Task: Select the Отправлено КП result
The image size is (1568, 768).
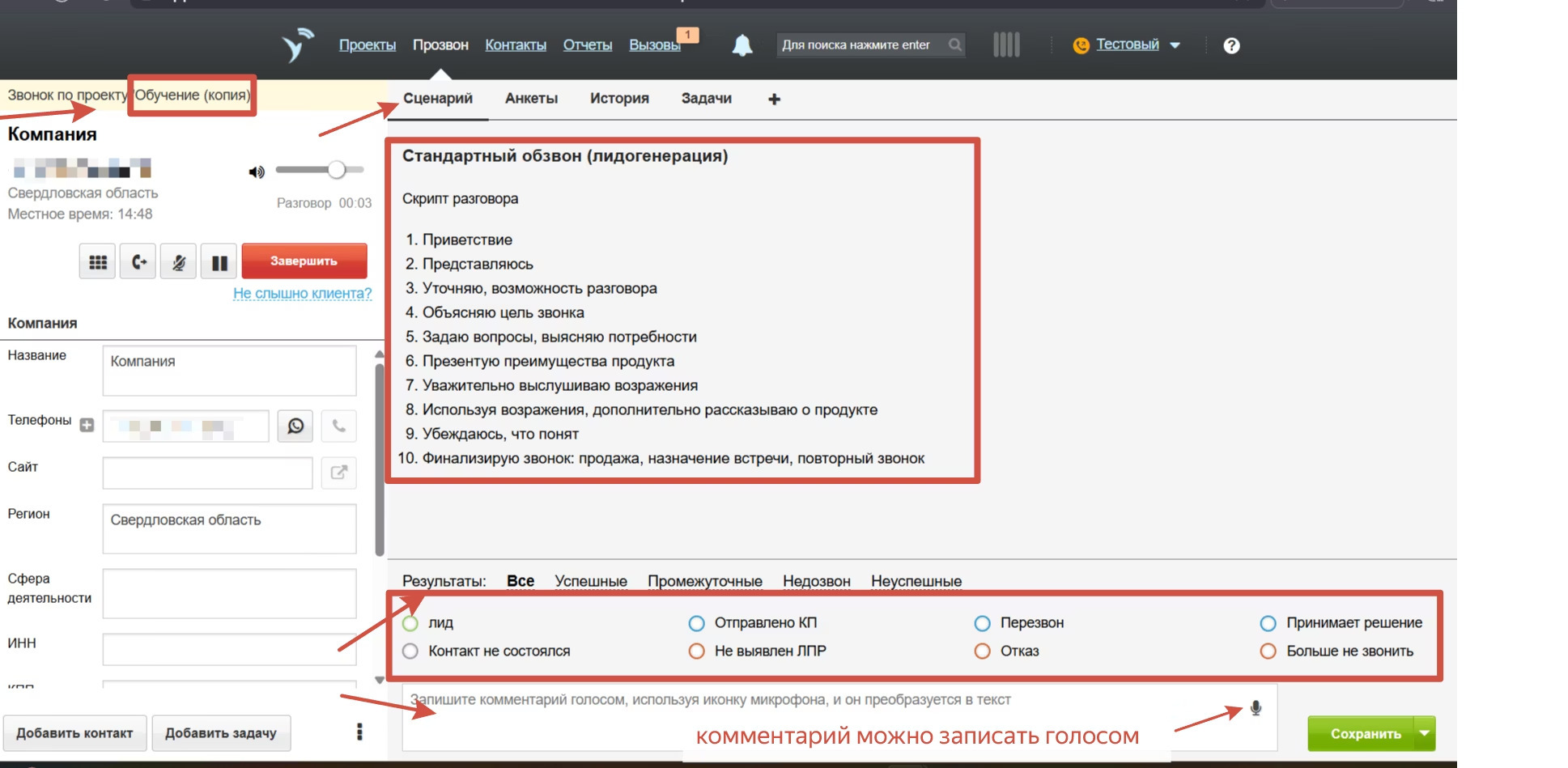Action: coord(696,623)
